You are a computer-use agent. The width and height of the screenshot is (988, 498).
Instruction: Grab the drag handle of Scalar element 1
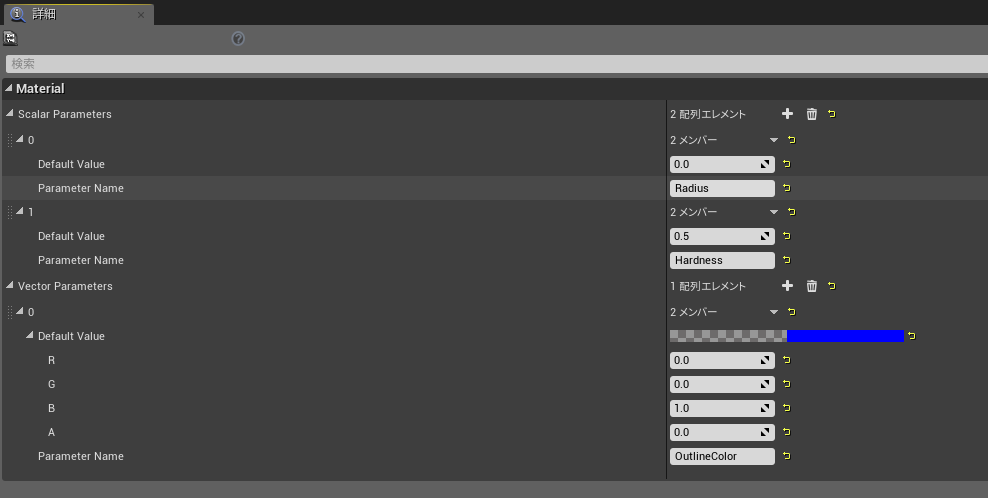point(9,212)
